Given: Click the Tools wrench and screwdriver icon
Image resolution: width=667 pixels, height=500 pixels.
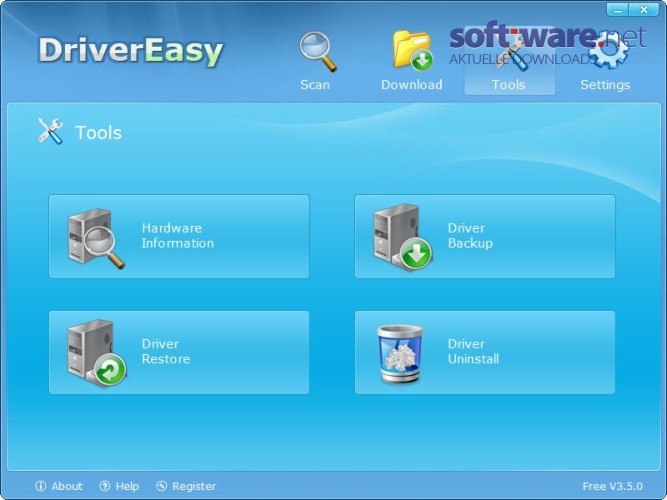Looking at the screenshot, I should point(512,51).
